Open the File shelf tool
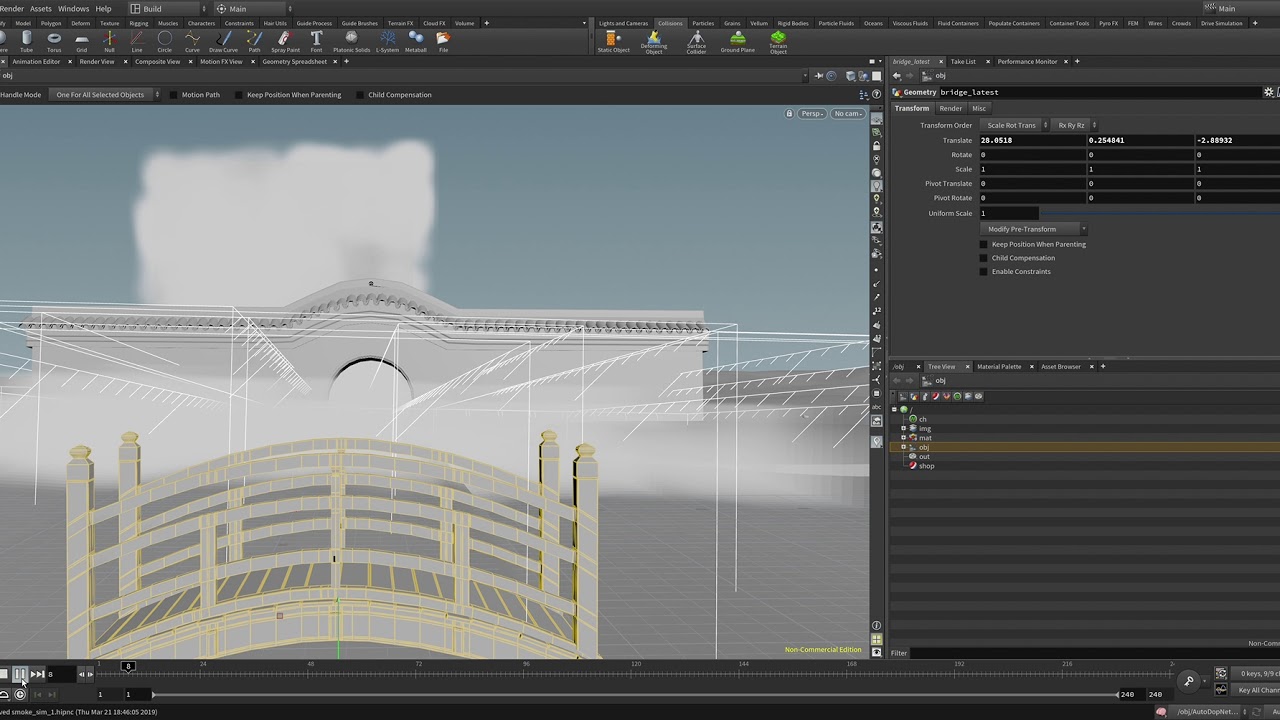The image size is (1280, 720). 443,41
